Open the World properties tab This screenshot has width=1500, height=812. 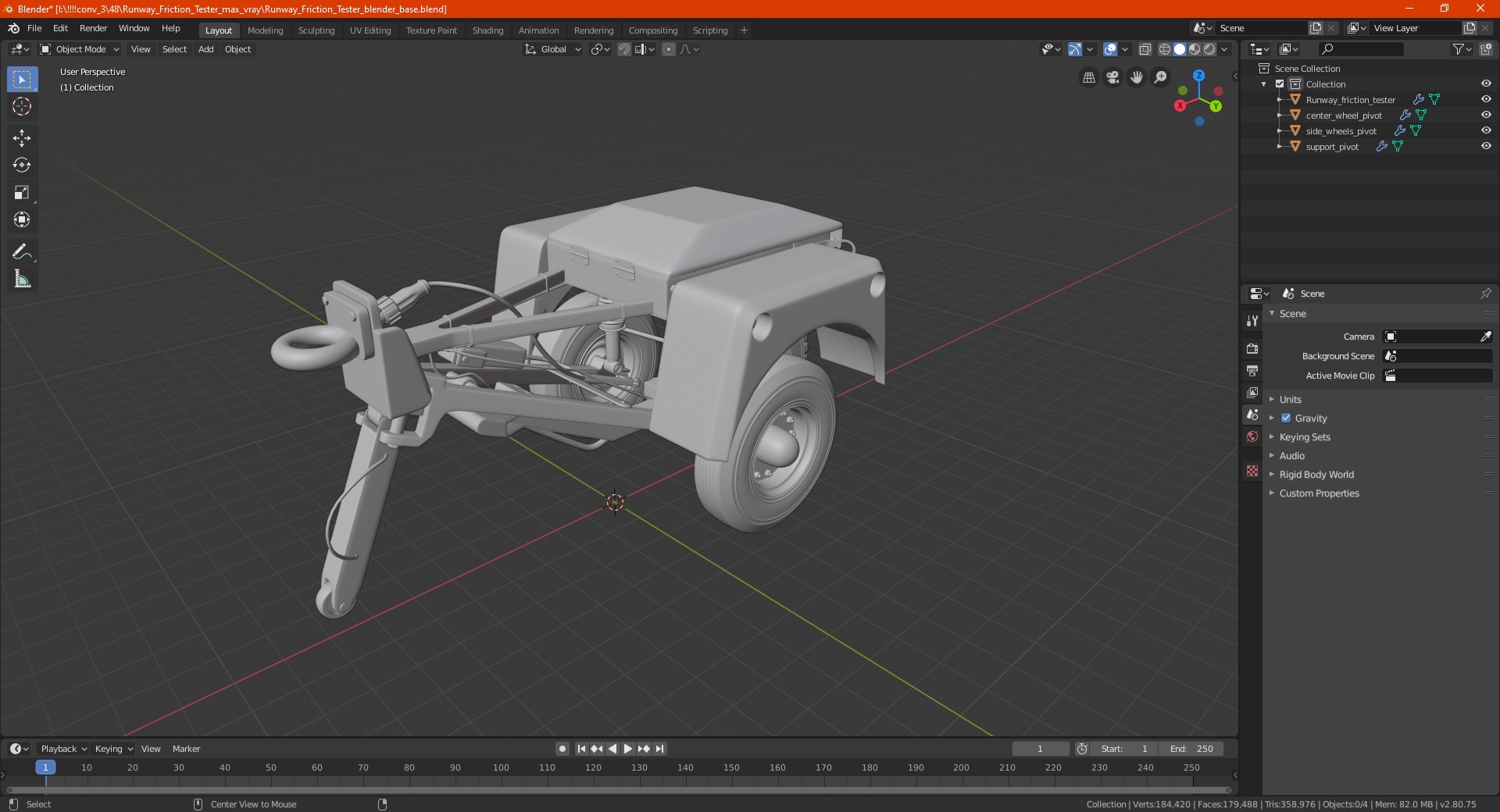[x=1252, y=436]
